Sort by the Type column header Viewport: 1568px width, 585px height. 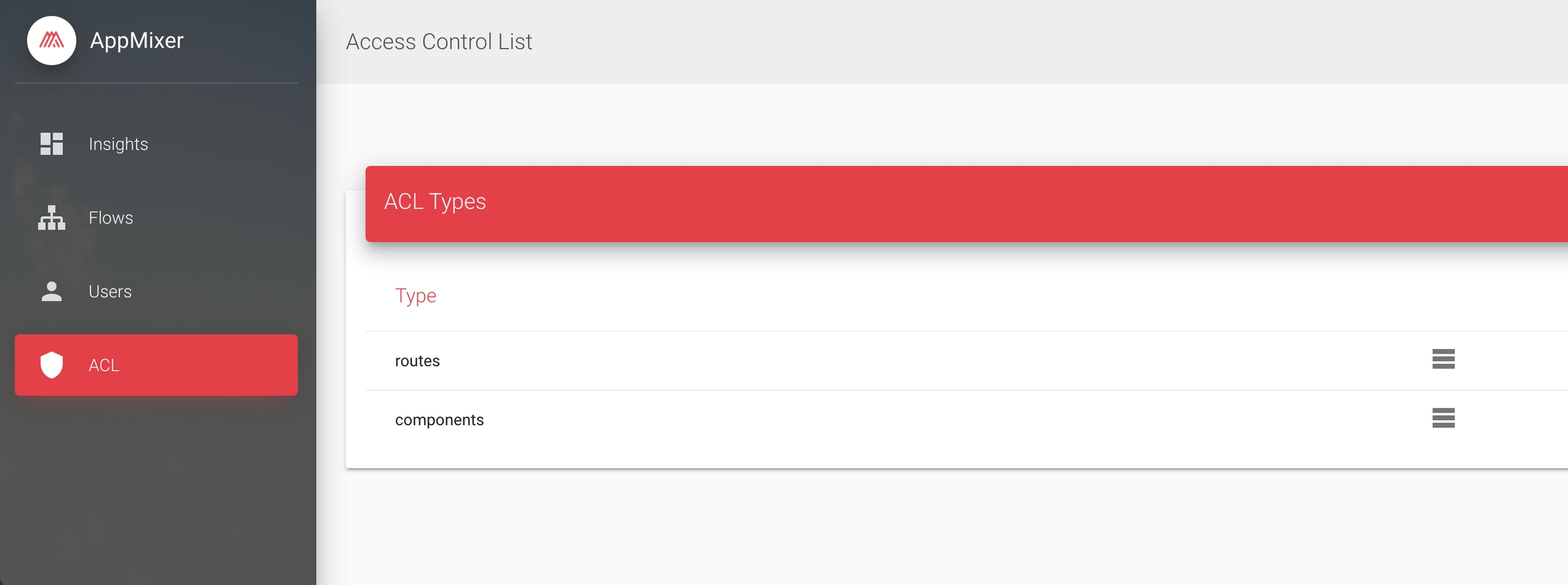tap(416, 296)
